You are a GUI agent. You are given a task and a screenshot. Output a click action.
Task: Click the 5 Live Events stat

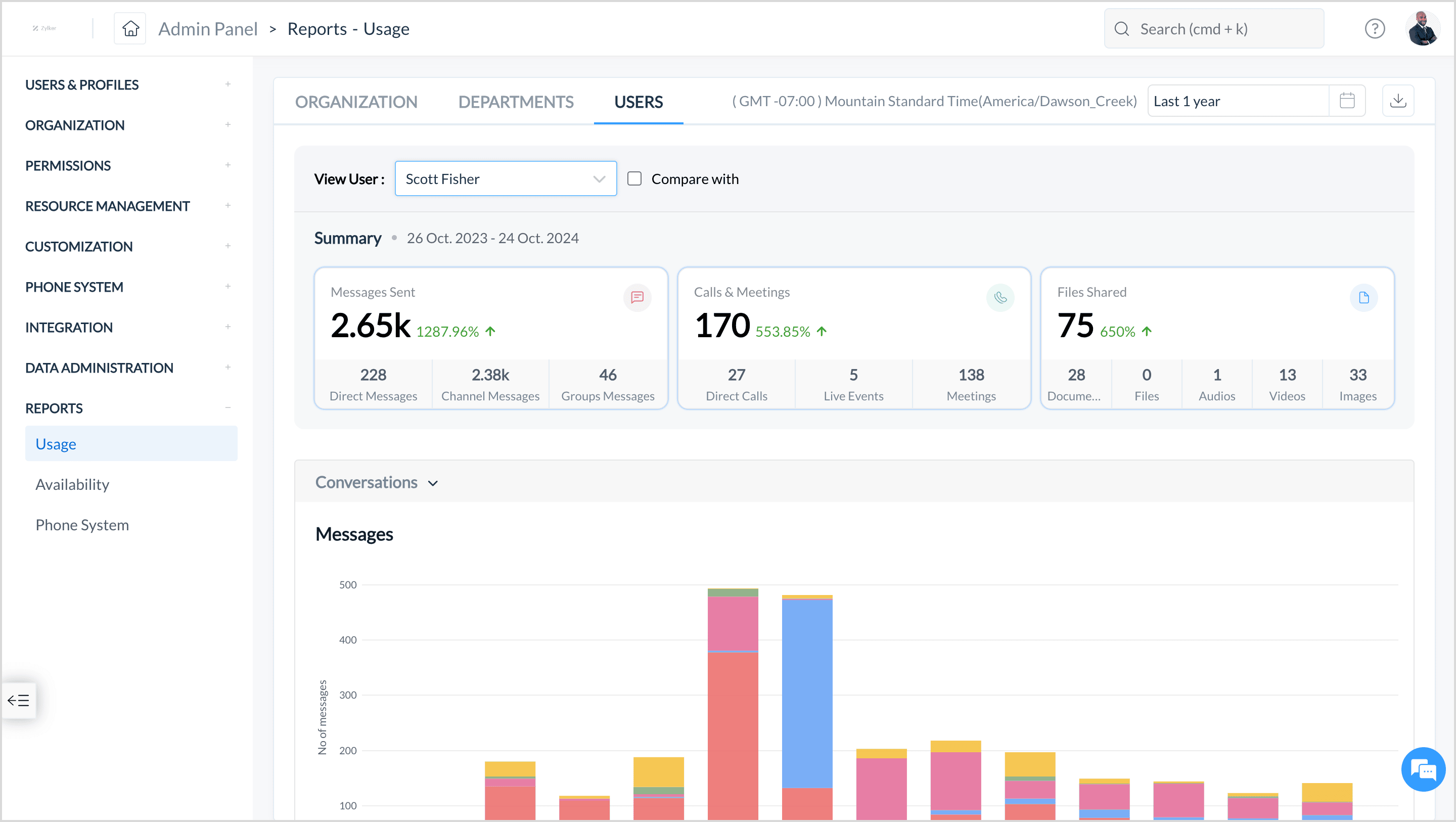(853, 384)
